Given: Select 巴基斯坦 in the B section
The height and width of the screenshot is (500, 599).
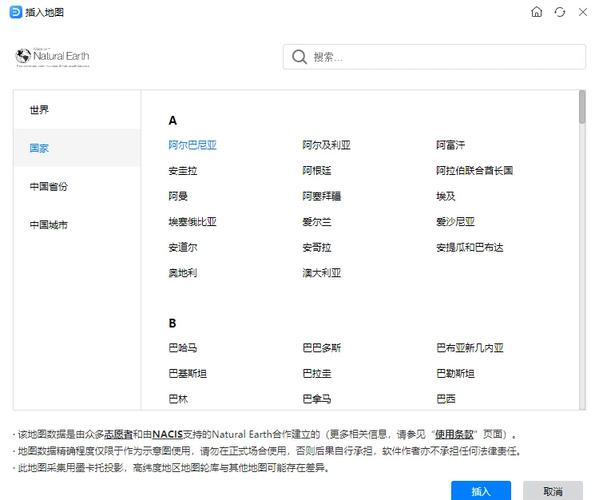Looking at the screenshot, I should [x=188, y=373].
